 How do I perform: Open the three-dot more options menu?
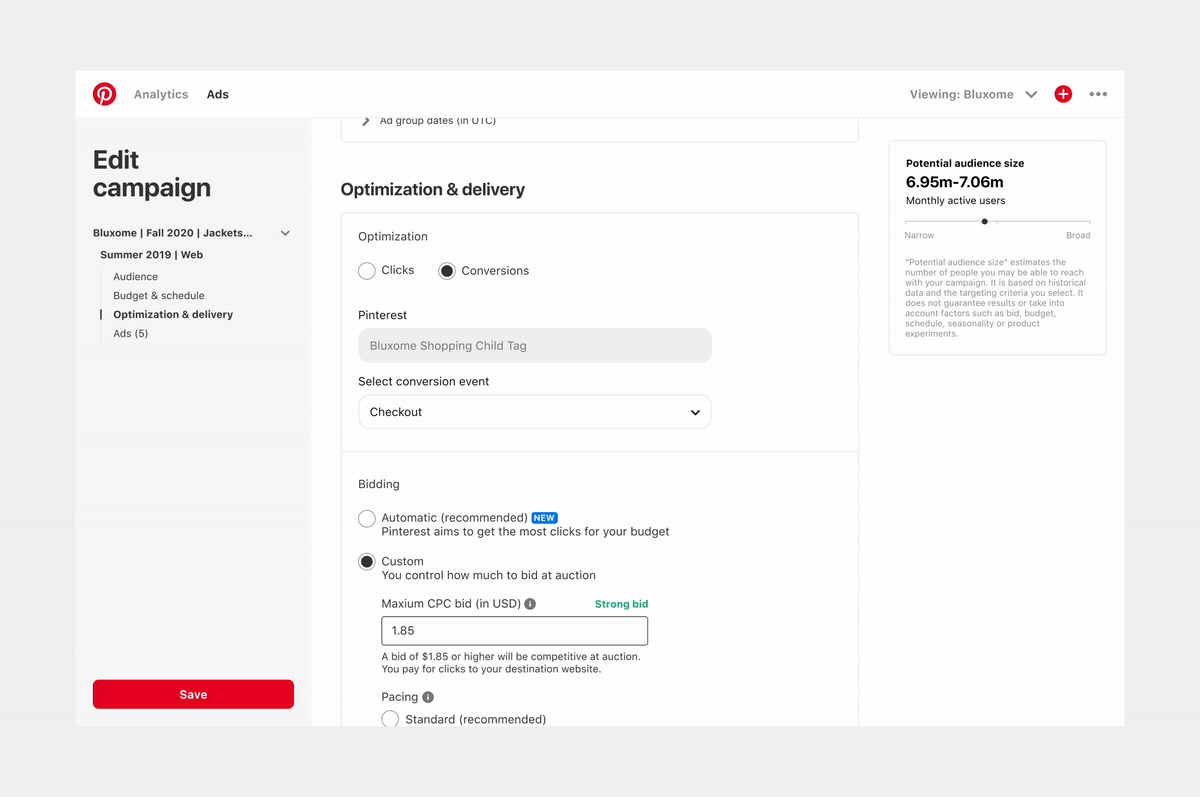(x=1098, y=94)
